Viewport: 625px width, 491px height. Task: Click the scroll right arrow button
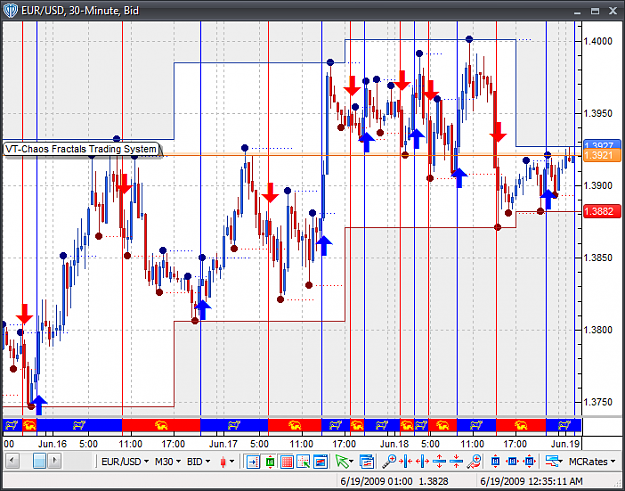[55, 461]
